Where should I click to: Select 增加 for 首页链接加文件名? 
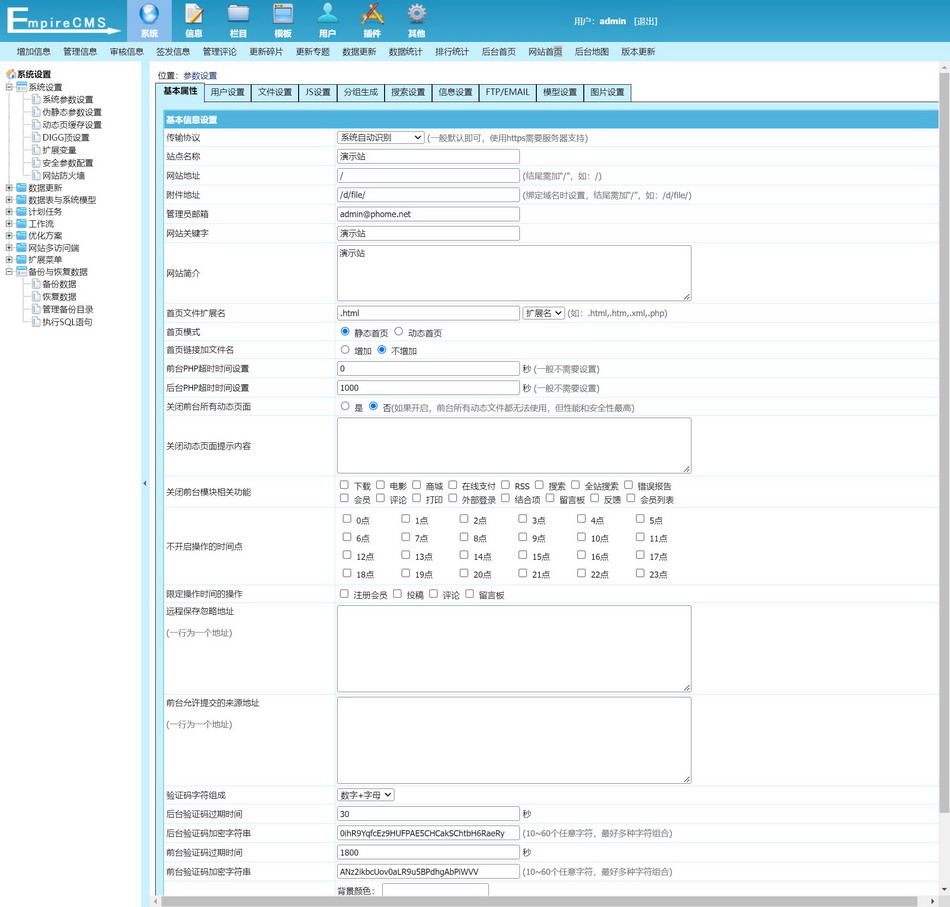click(345, 350)
